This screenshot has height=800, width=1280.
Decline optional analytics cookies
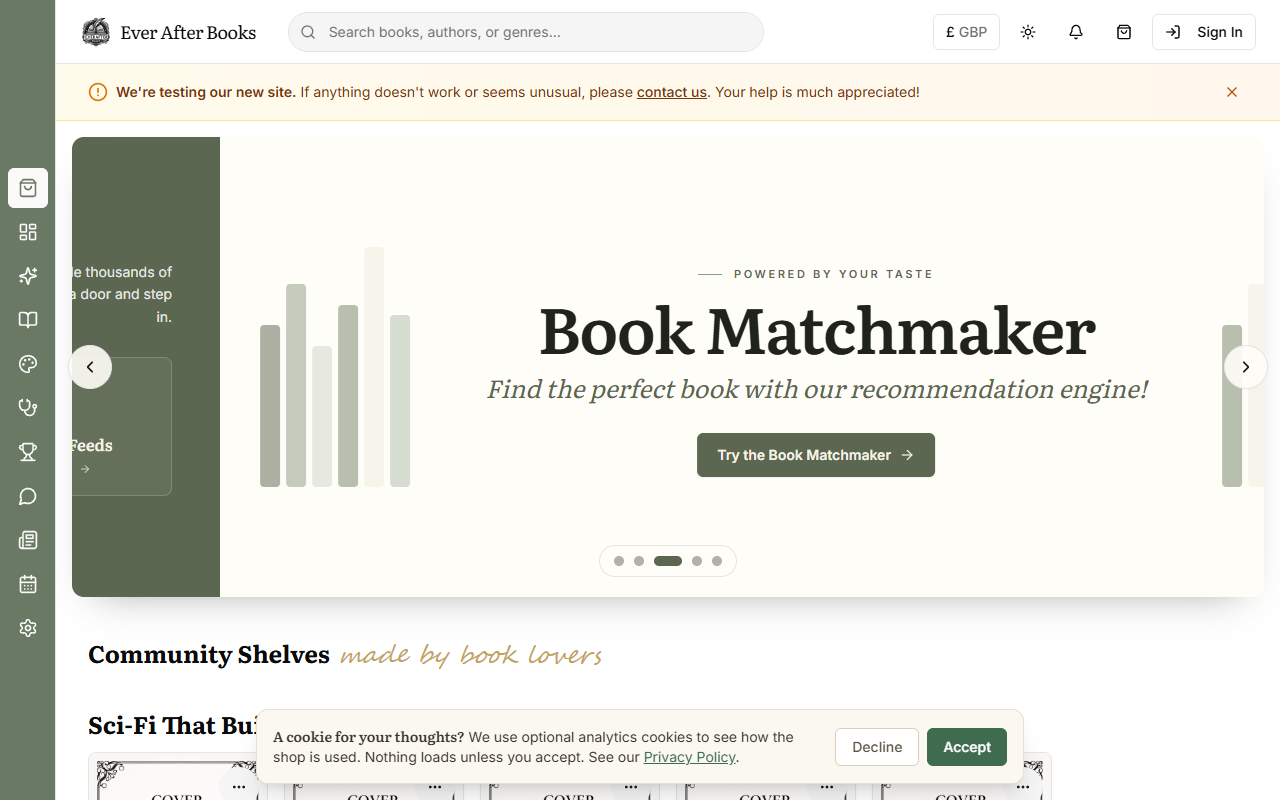pos(877,747)
